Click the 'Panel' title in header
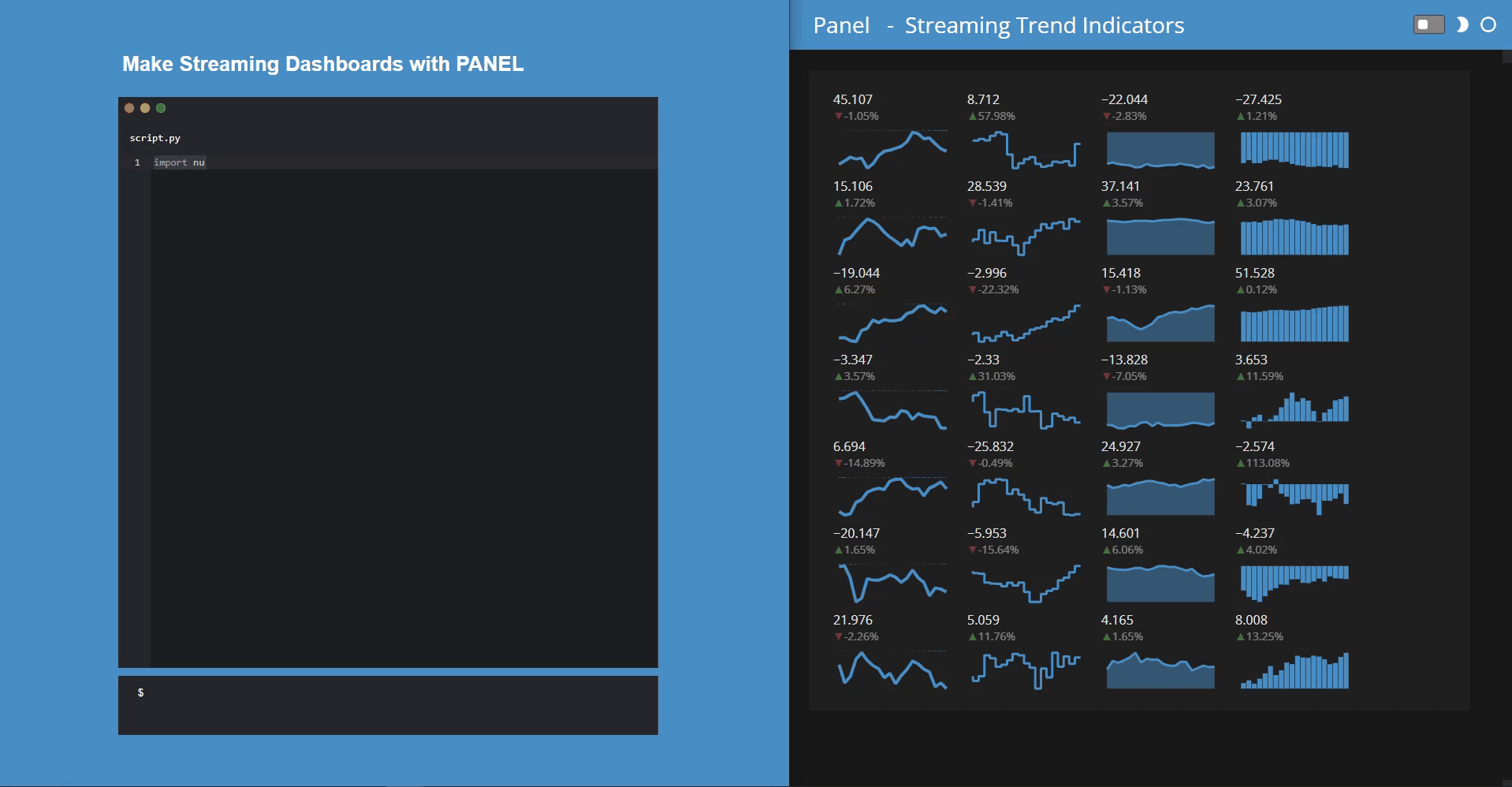The height and width of the screenshot is (787, 1512). tap(840, 25)
